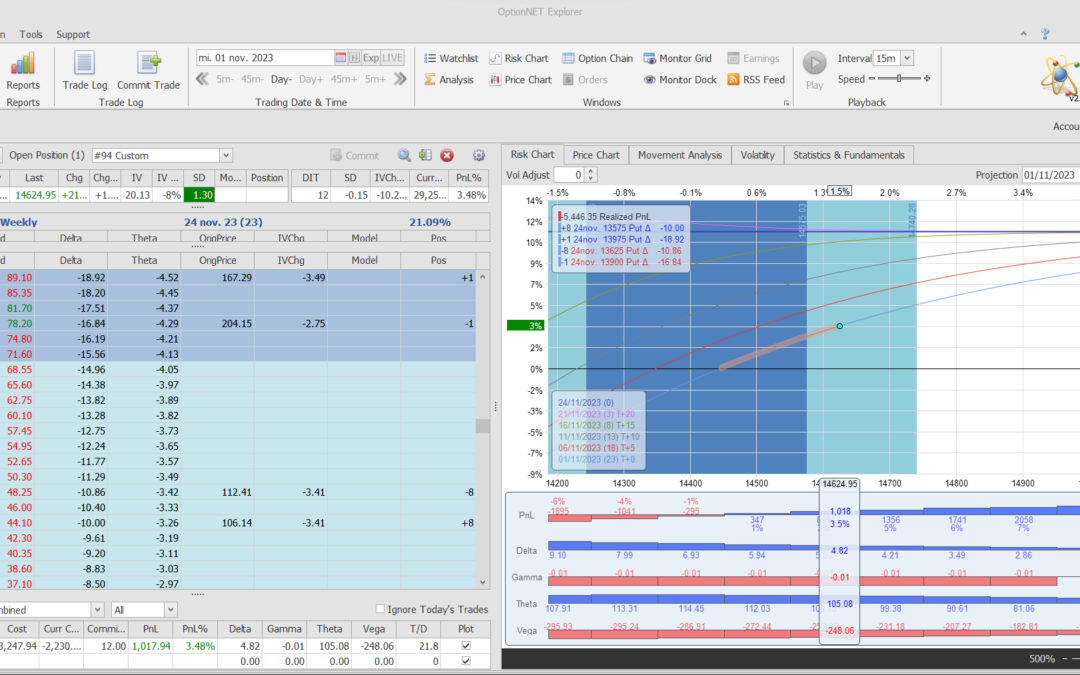This screenshot has height=675, width=1080.
Task: Open the Trade Log icon
Action: (x=85, y=63)
